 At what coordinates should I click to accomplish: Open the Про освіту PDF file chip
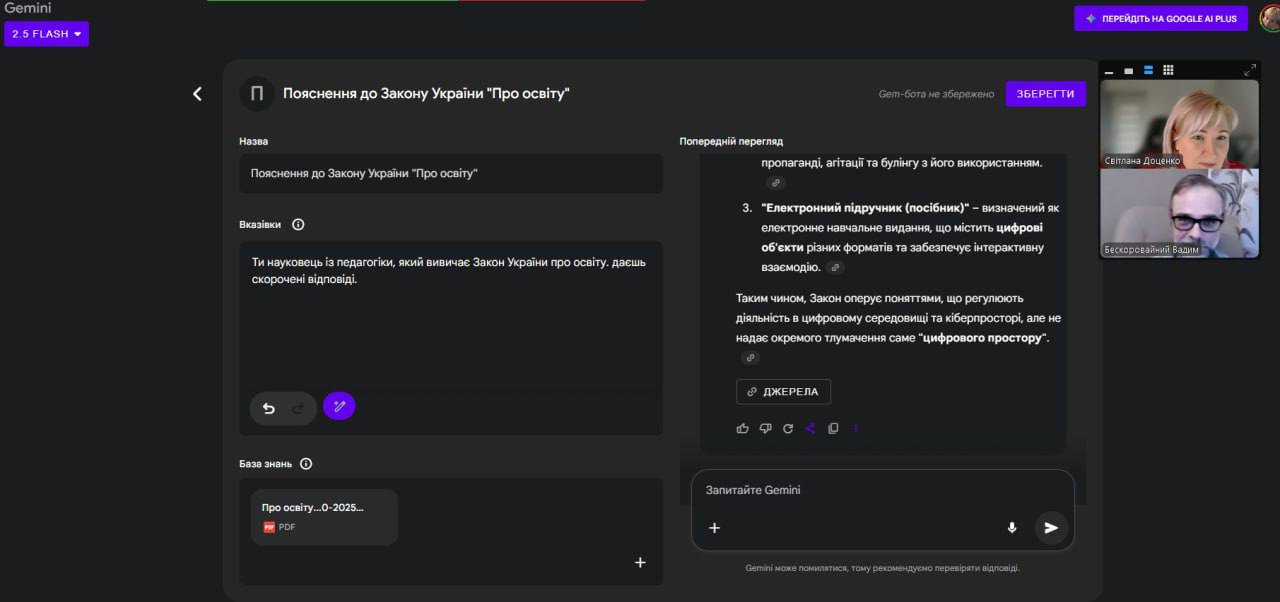coord(324,516)
